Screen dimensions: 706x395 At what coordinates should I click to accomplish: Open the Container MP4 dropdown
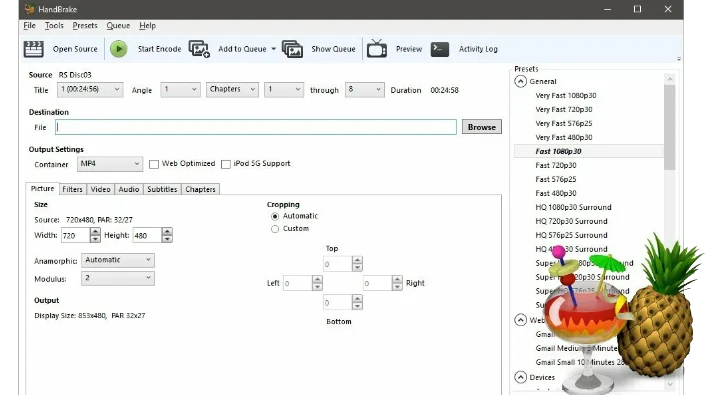pyautogui.click(x=110, y=164)
